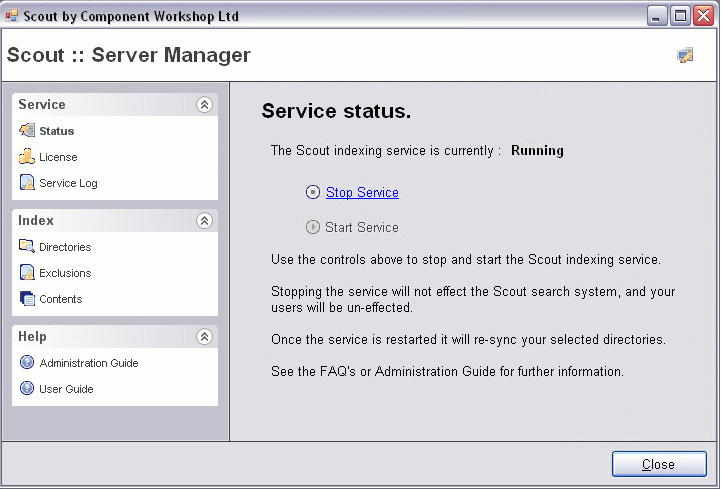
Task: Click the Close button
Action: [x=659, y=464]
